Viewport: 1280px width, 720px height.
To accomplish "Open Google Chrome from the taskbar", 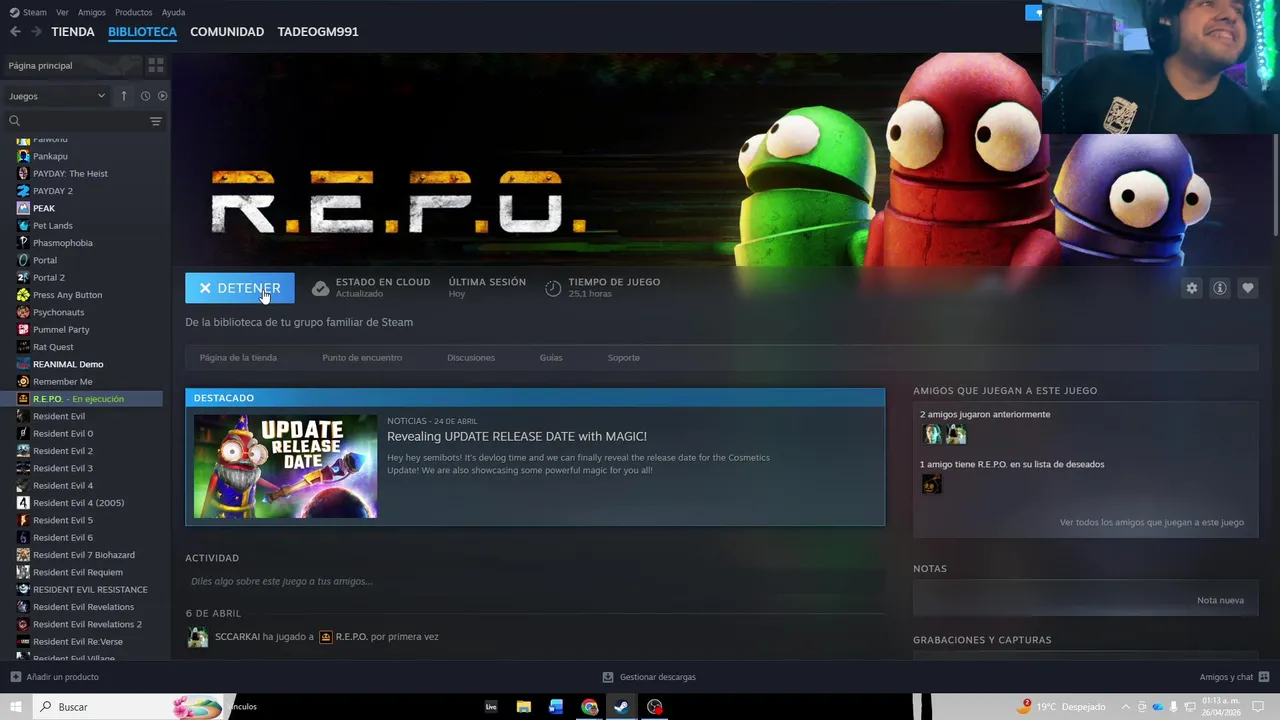I will tap(589, 707).
